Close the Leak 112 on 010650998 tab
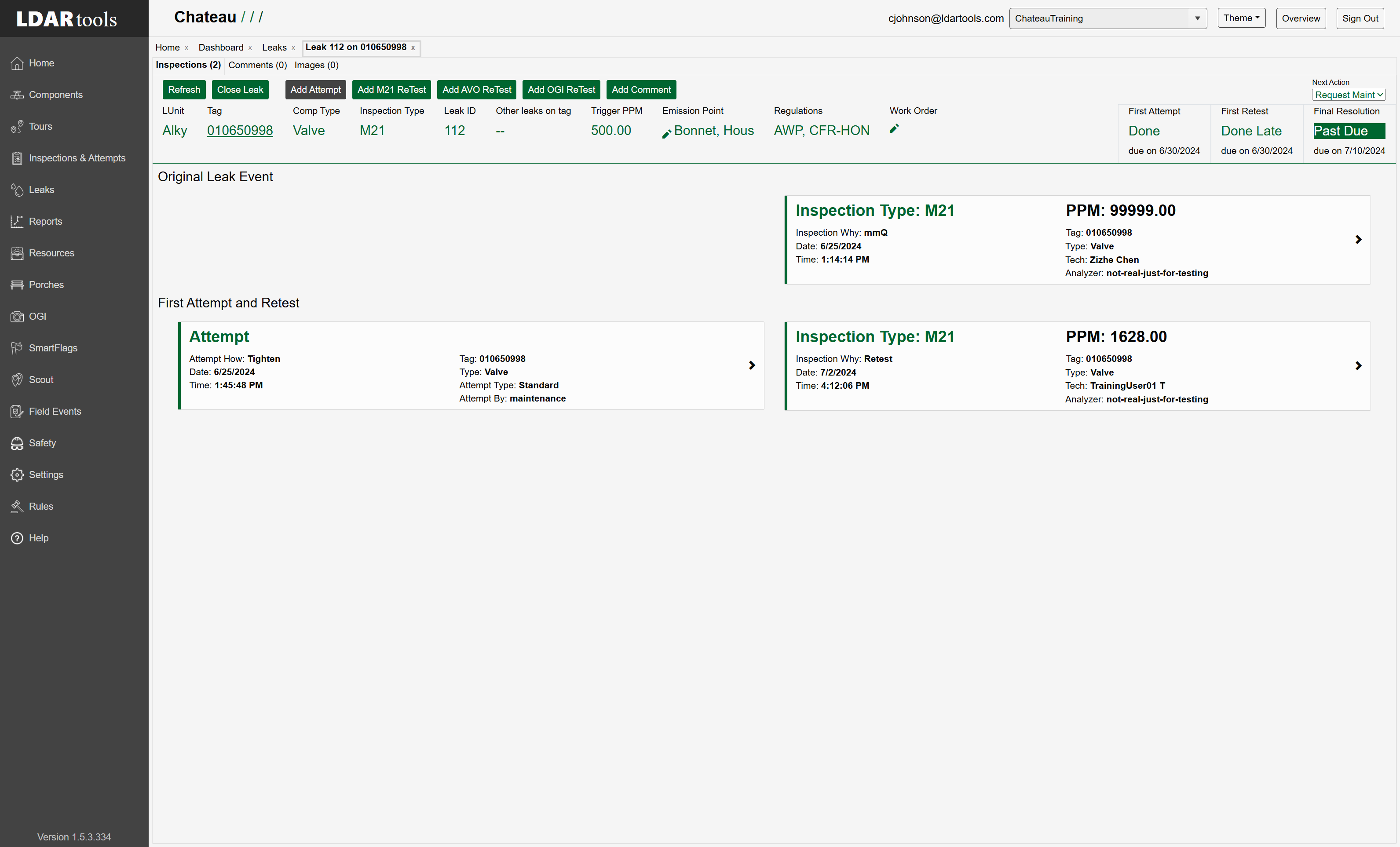 413,48
